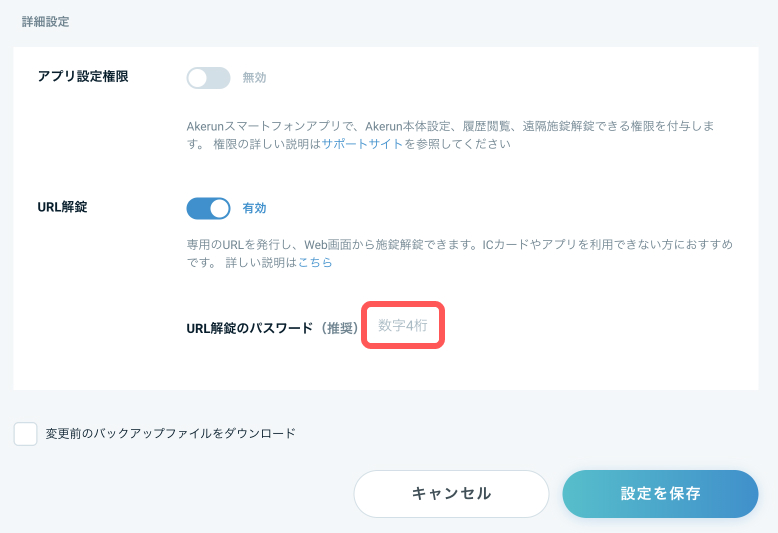Screen dimensions: 778x533
Task: Click the URL解錠 row label
Action: pos(63,207)
